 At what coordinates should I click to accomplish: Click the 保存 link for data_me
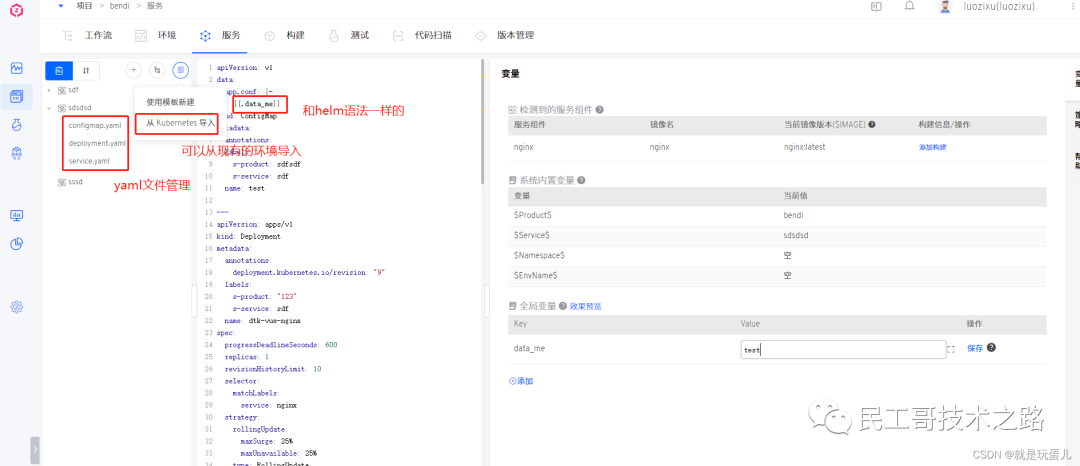974,348
